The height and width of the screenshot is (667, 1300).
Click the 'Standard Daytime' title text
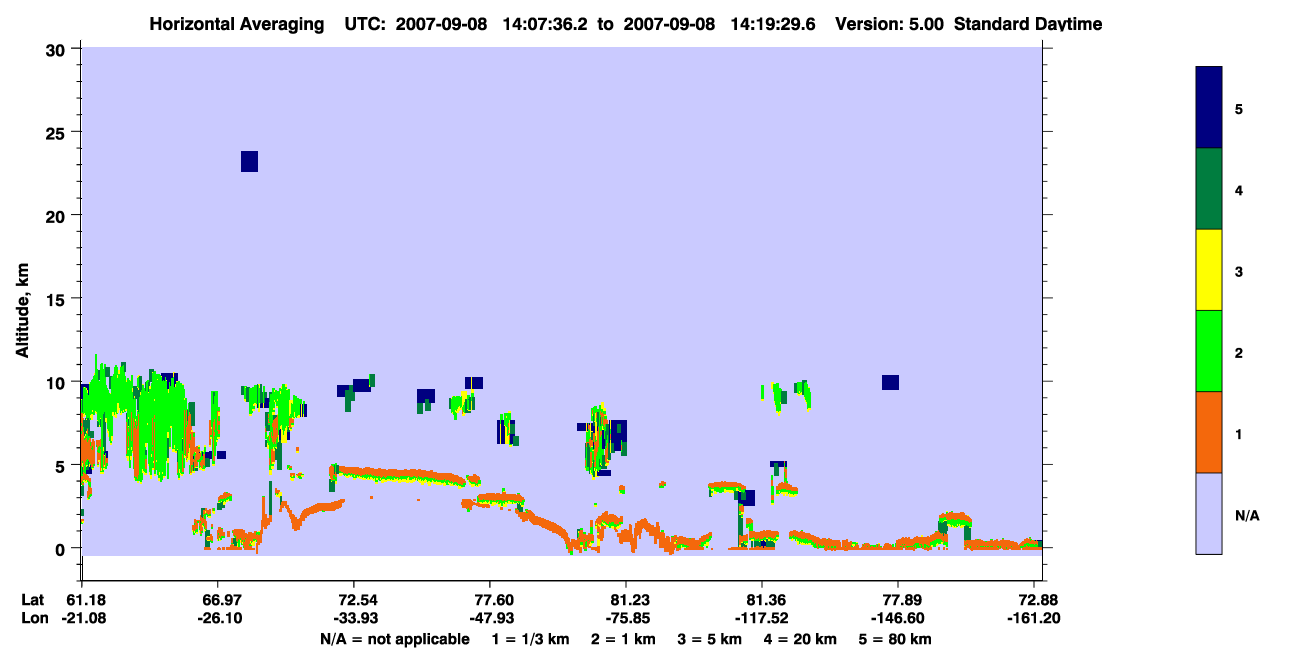(x=1028, y=24)
